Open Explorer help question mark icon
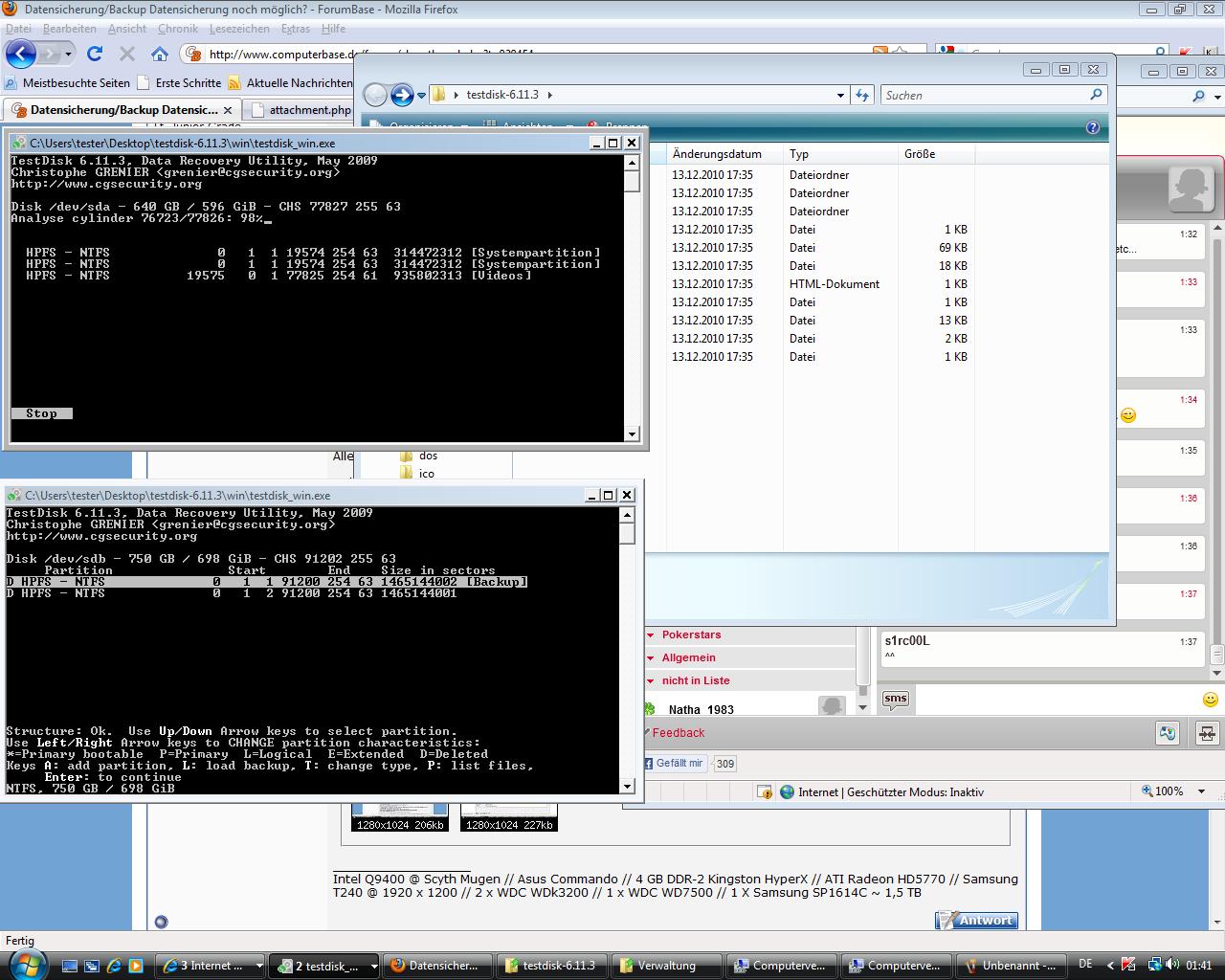 (1093, 127)
